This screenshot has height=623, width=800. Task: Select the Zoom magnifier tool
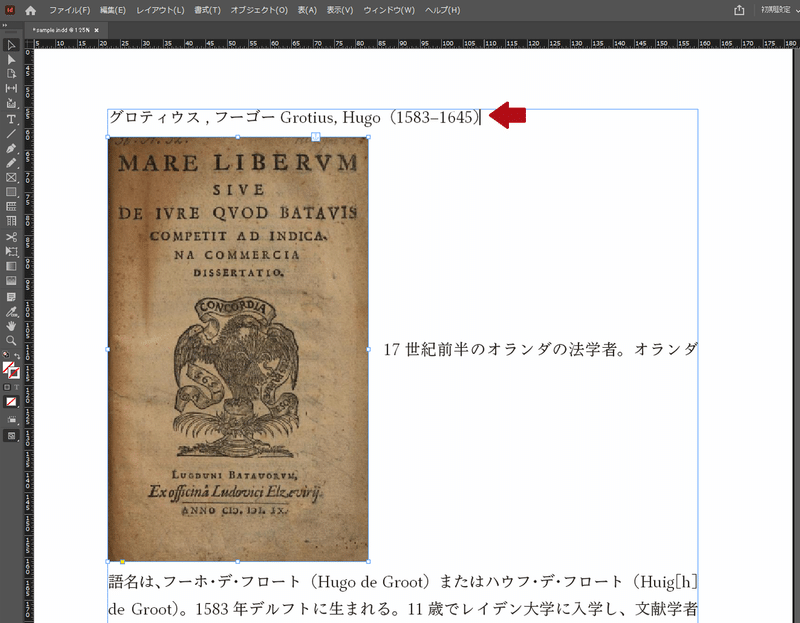click(x=11, y=340)
